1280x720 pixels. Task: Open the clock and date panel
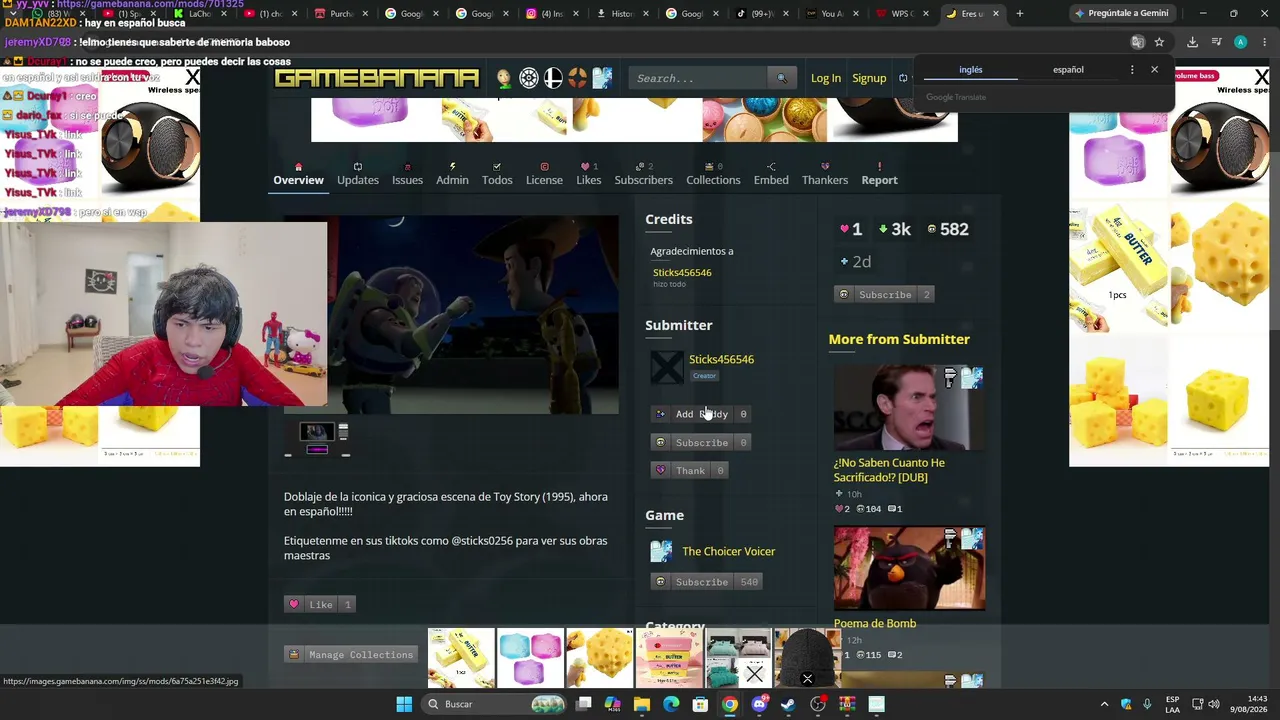pos(1249,704)
